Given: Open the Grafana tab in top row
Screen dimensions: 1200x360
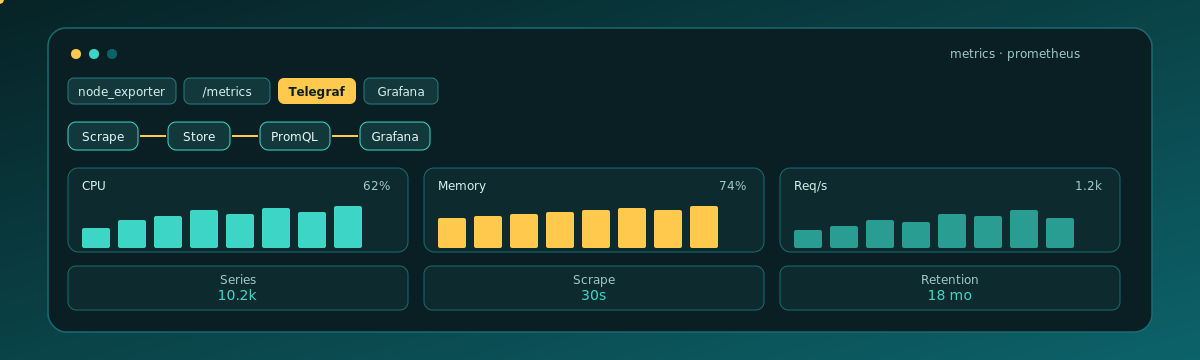Looking at the screenshot, I should [x=401, y=91].
